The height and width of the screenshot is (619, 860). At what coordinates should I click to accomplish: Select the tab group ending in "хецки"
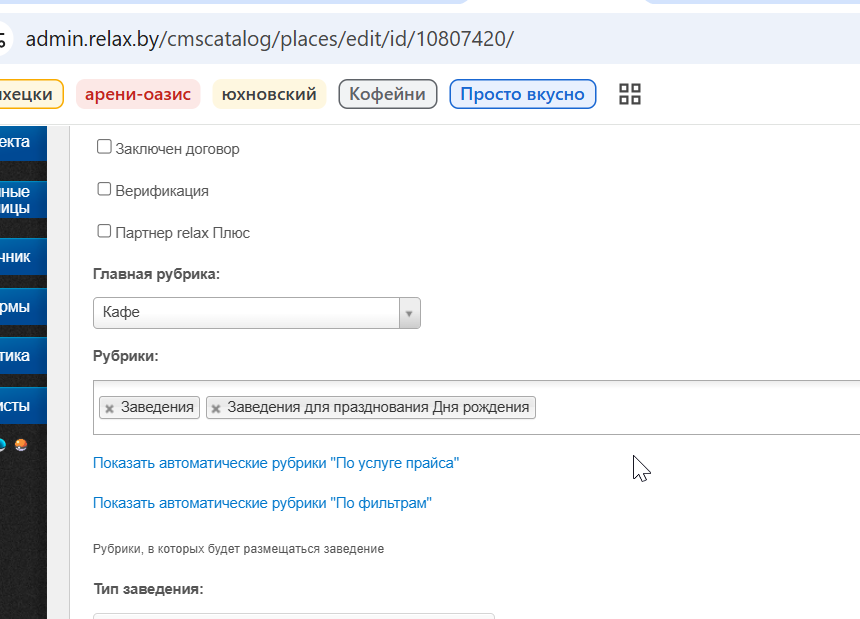[x=30, y=94]
